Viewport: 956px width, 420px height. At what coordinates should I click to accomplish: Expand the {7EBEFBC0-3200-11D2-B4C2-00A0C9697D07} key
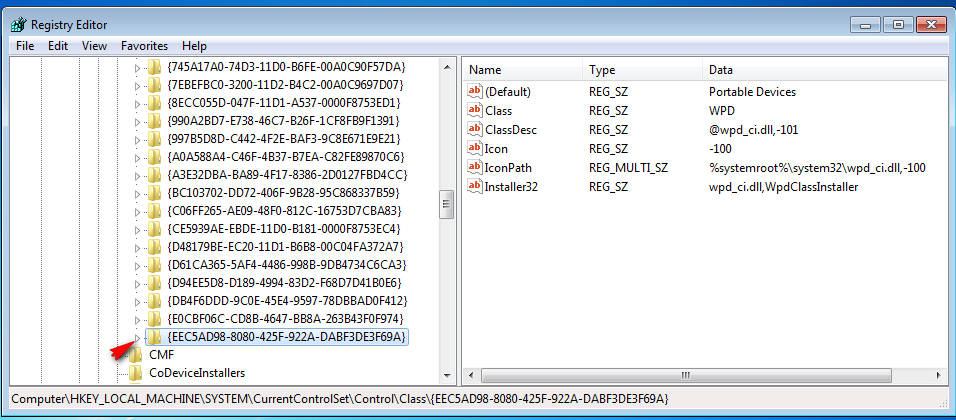coord(137,85)
